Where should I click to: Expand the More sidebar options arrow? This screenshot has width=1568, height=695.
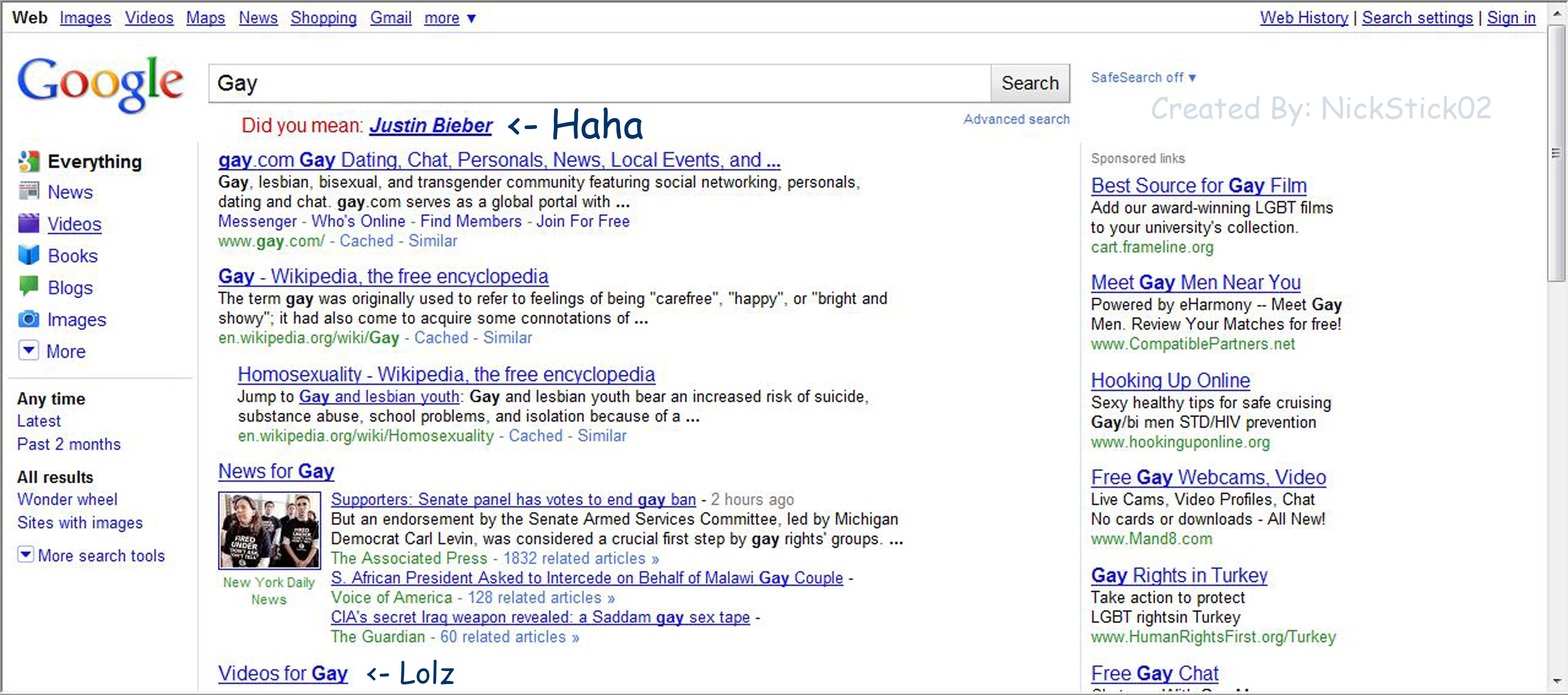coord(29,351)
